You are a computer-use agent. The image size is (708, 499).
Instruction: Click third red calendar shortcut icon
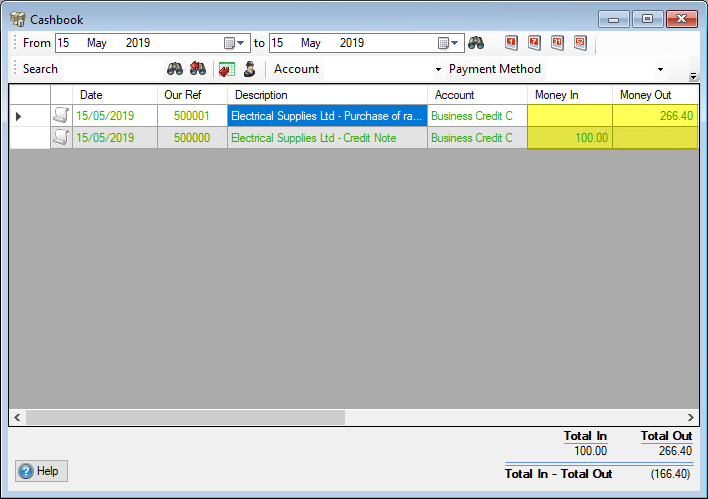[557, 43]
